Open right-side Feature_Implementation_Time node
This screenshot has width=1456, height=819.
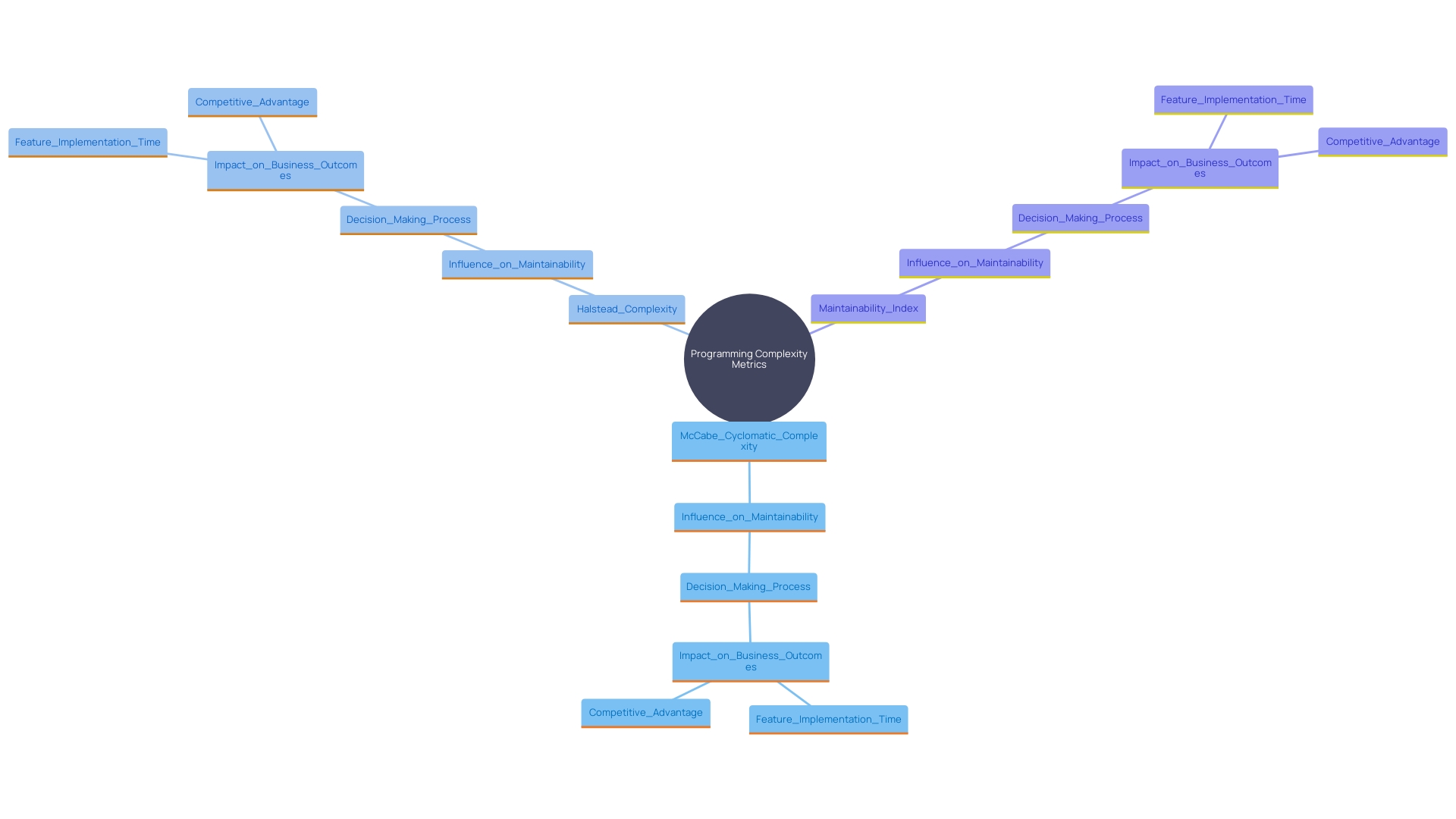point(1234,99)
